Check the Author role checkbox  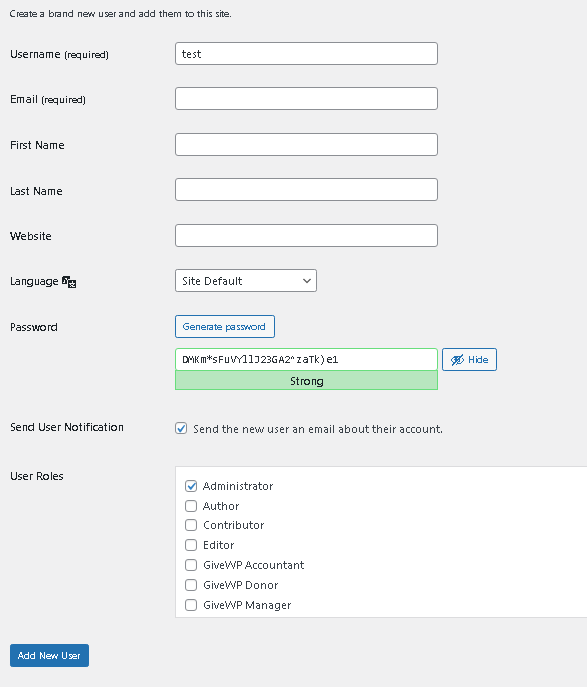click(x=191, y=506)
